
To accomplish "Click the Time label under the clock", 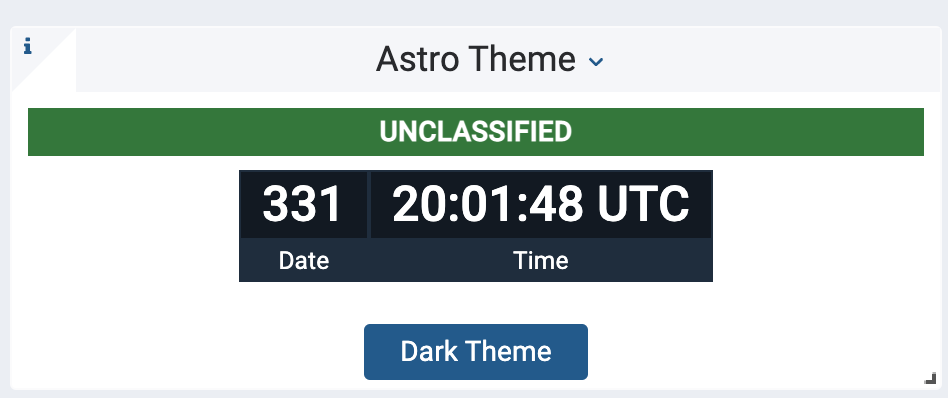I will [x=541, y=261].
